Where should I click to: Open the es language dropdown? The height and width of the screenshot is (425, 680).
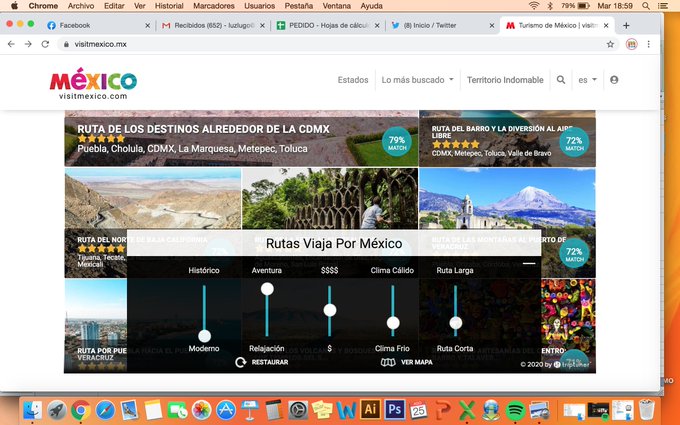tap(587, 79)
